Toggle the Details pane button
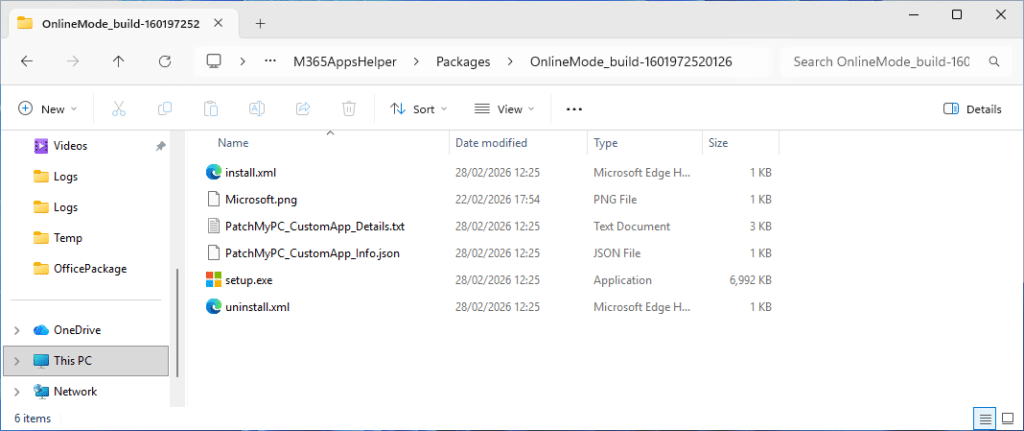This screenshot has width=1024, height=431. tap(973, 109)
